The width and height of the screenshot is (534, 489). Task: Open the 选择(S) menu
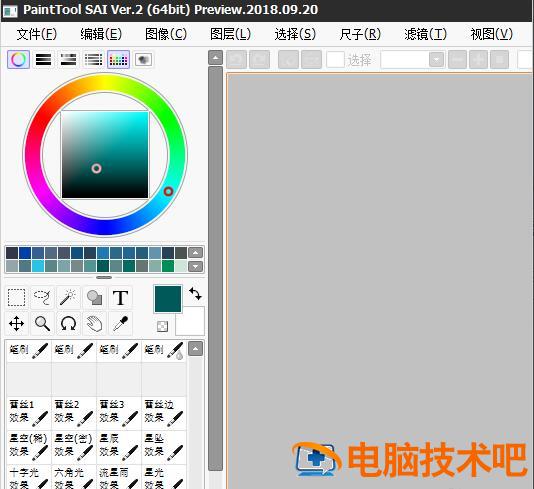point(295,34)
